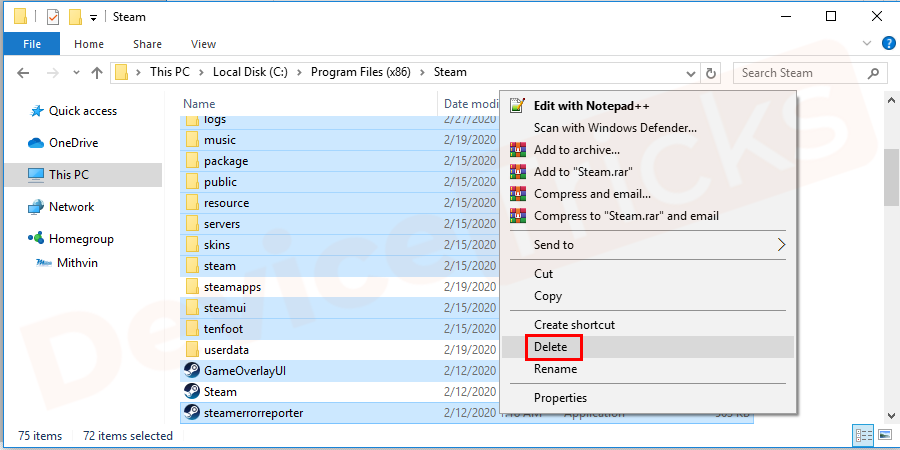900x450 pixels.
Task: Sort by Date modified column header
Action: (471, 104)
